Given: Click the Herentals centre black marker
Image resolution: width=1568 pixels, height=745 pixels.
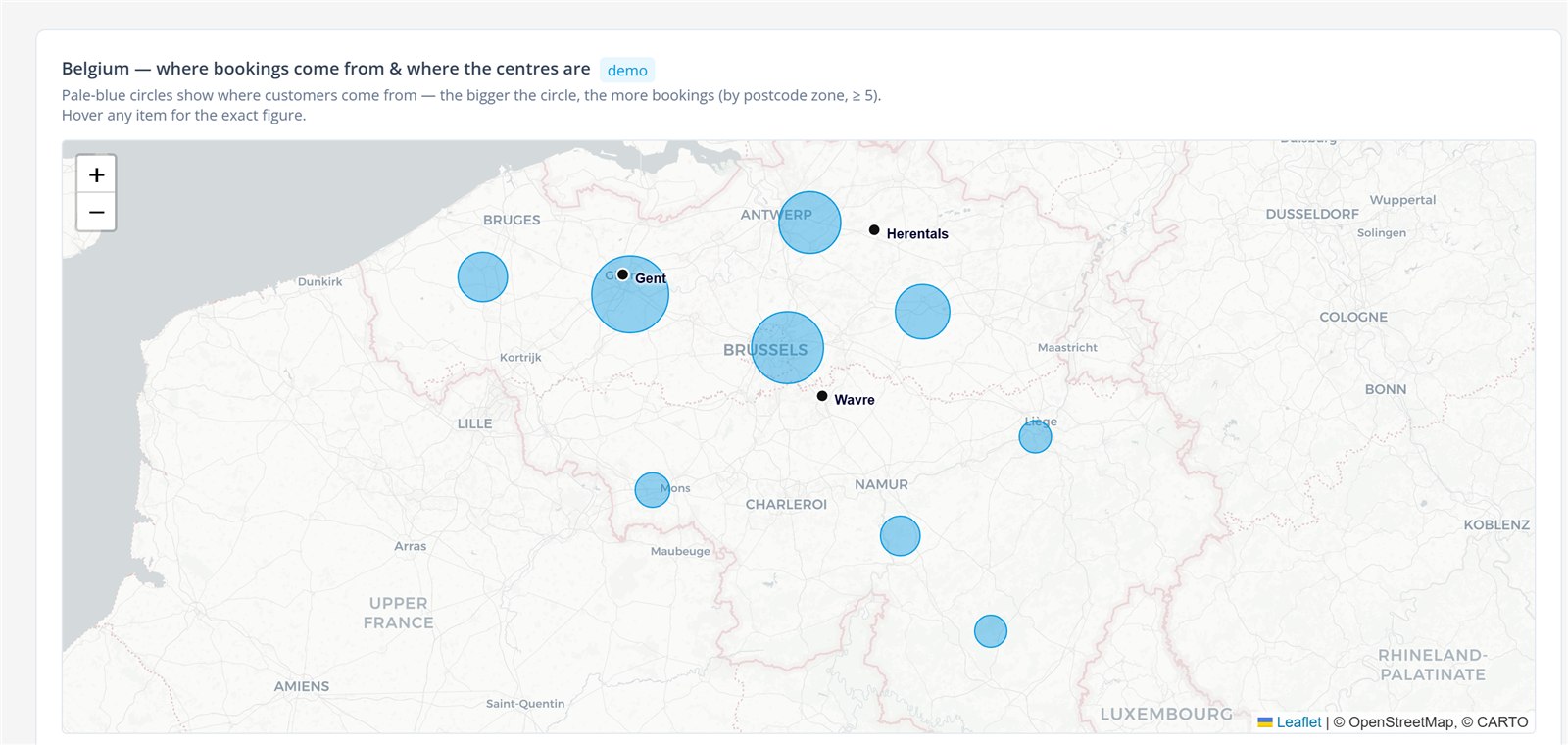Looking at the screenshot, I should click(874, 230).
